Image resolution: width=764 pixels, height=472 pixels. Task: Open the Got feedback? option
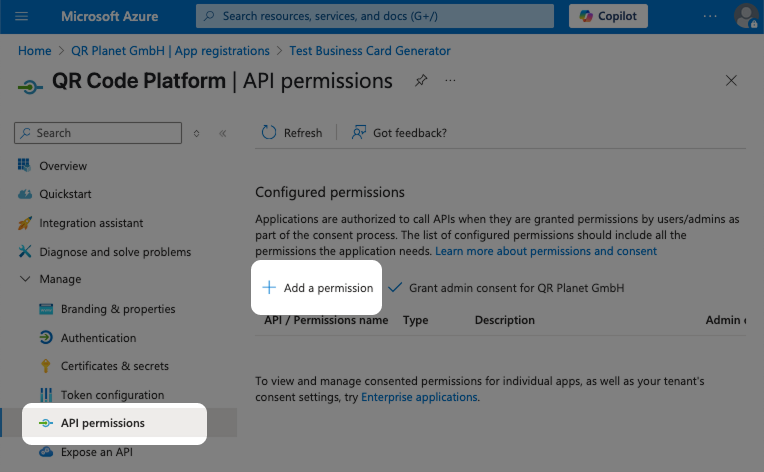[x=399, y=133]
